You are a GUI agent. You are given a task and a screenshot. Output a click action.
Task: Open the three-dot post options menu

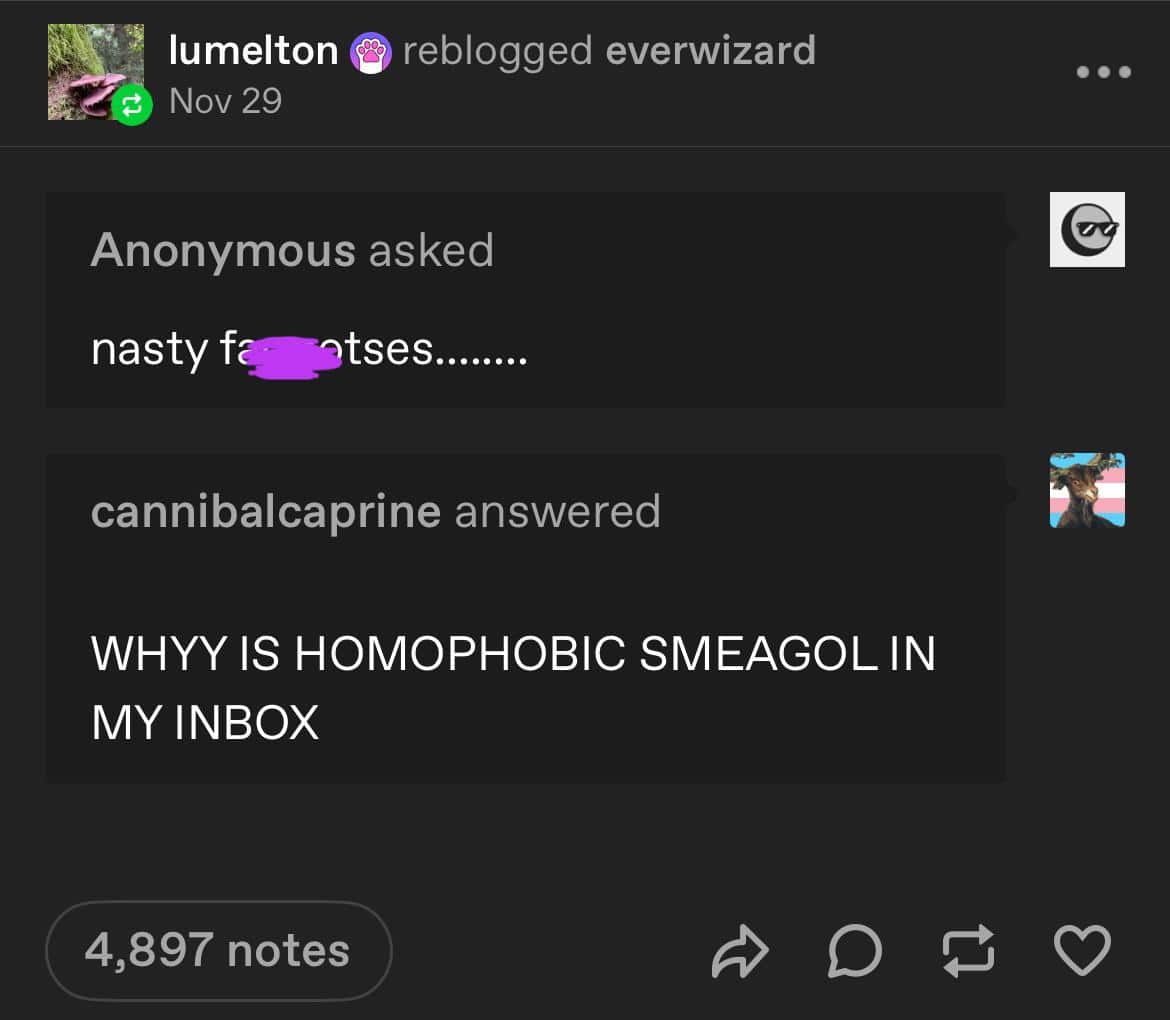1104,72
